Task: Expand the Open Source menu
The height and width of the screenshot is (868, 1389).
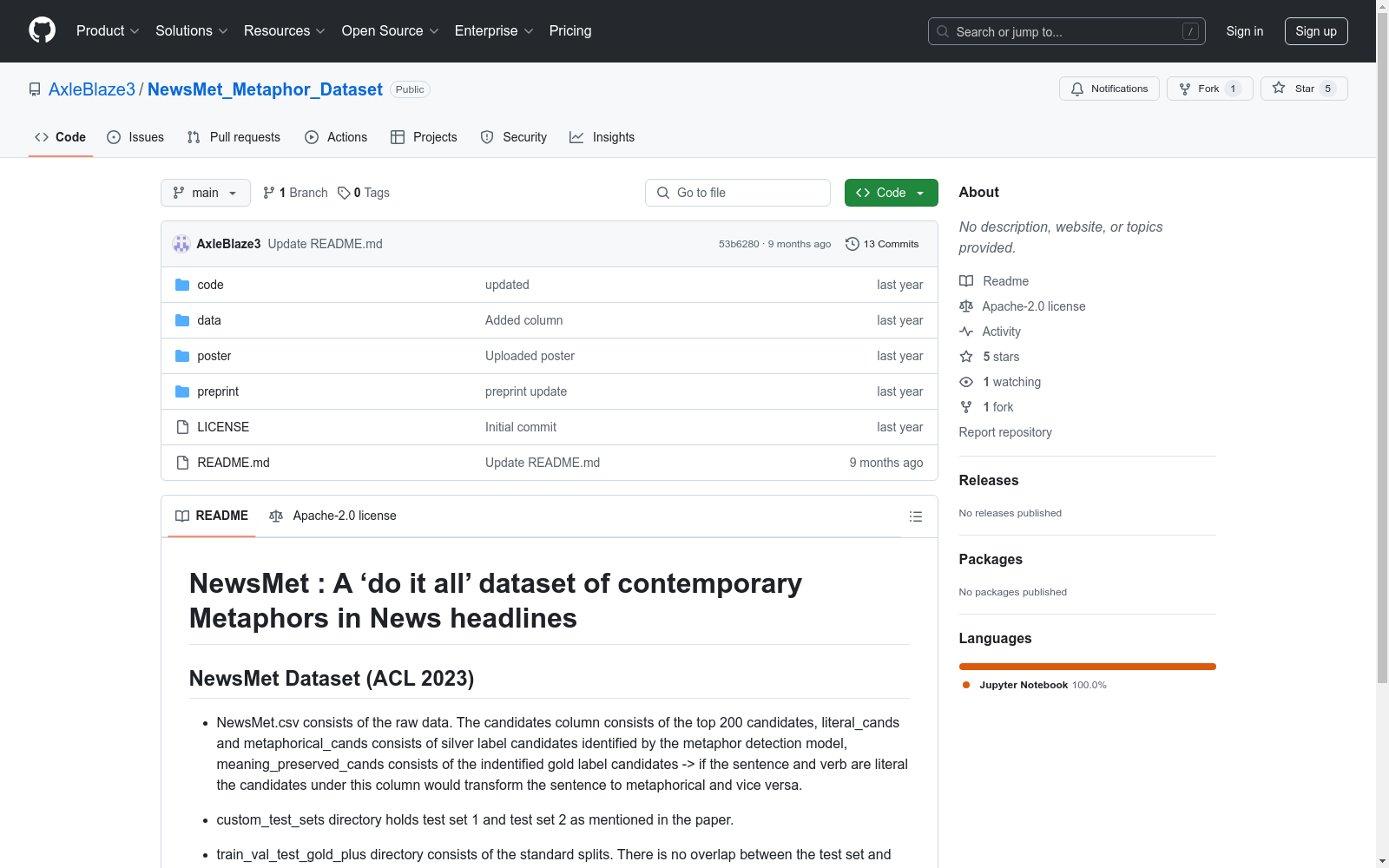Action: pos(391,31)
